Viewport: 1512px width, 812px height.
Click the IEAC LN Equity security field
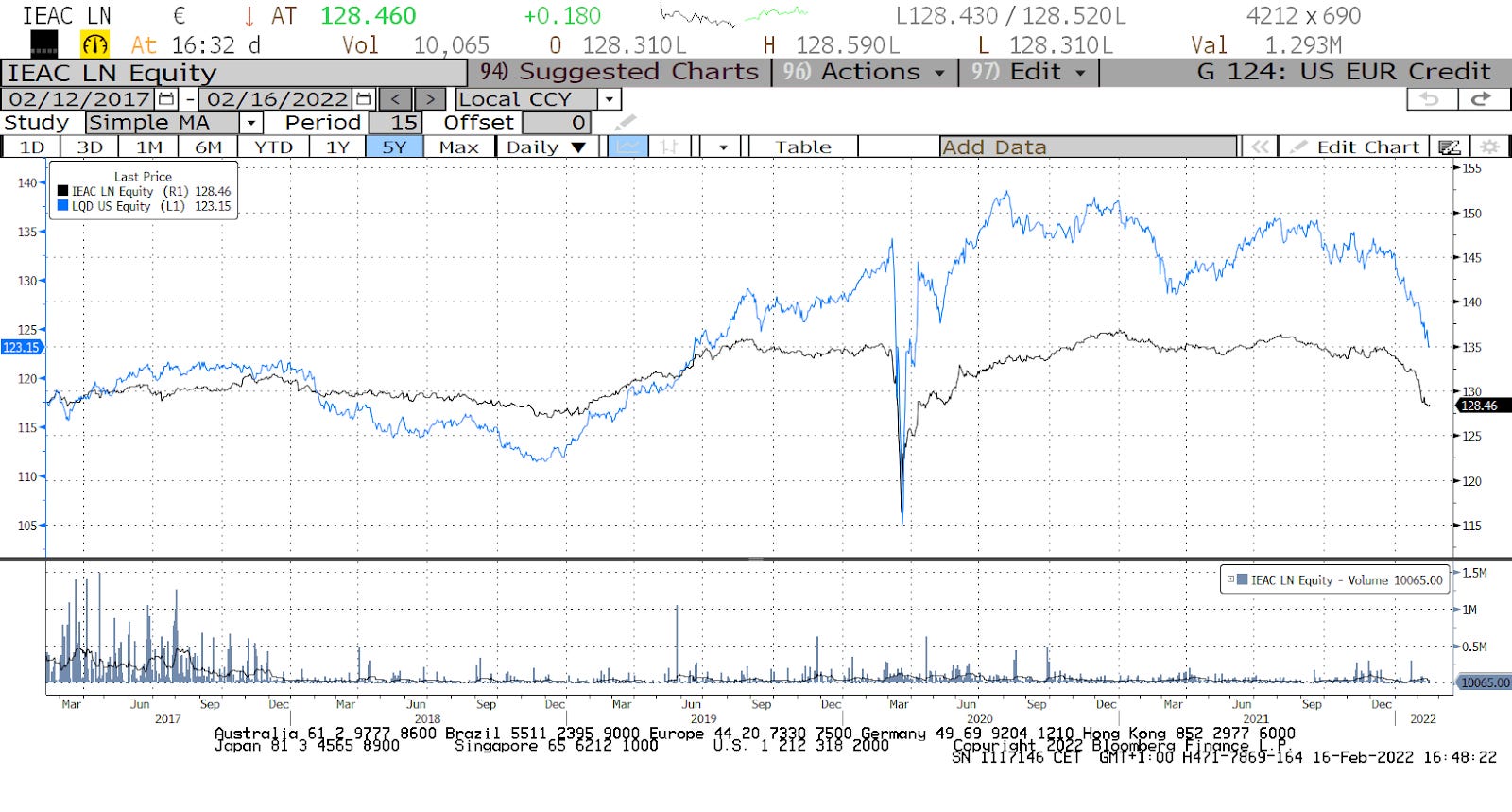(234, 73)
